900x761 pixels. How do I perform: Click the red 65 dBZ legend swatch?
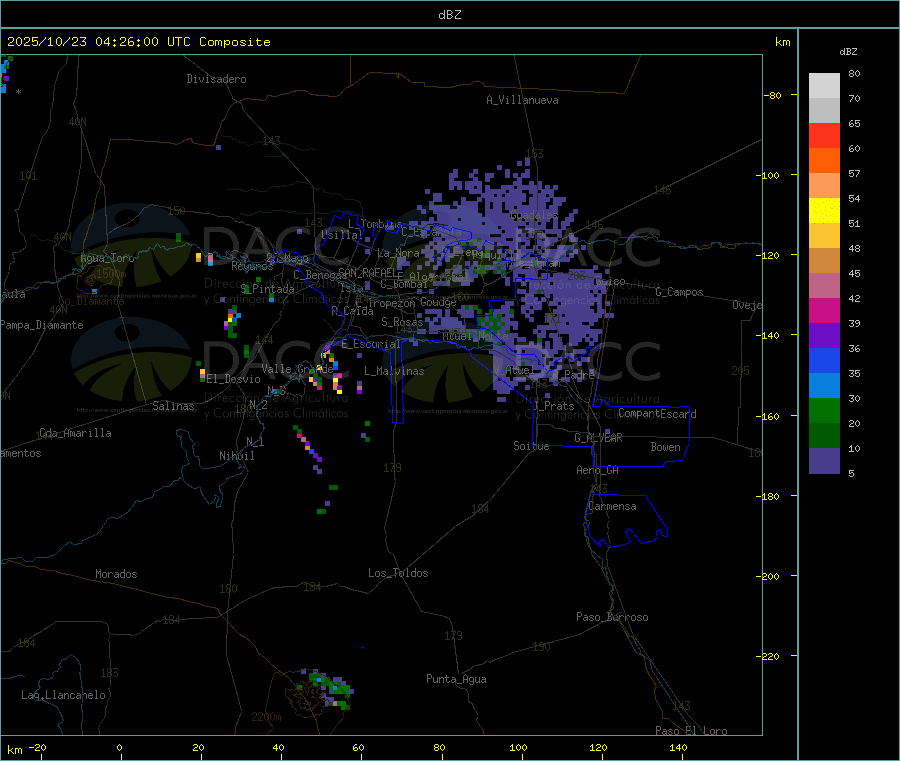click(824, 135)
